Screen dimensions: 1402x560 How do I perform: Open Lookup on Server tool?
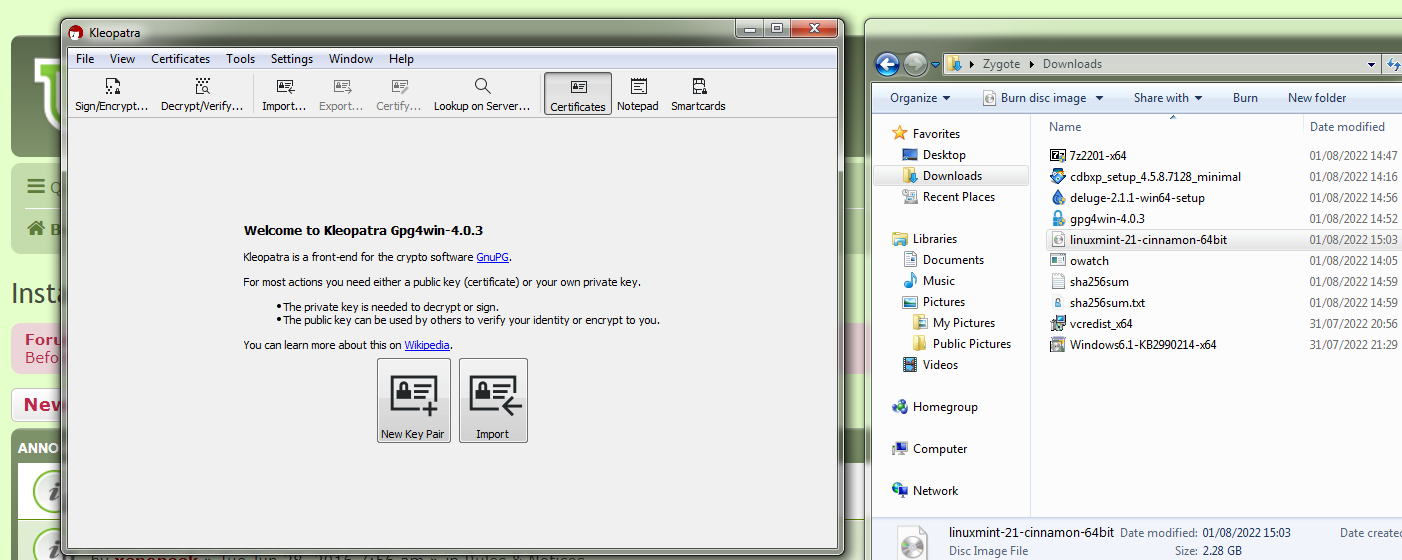(482, 94)
